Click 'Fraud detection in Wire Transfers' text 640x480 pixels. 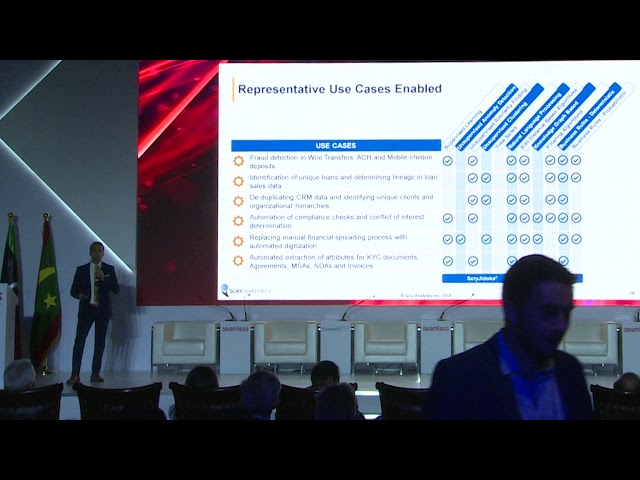(x=302, y=158)
